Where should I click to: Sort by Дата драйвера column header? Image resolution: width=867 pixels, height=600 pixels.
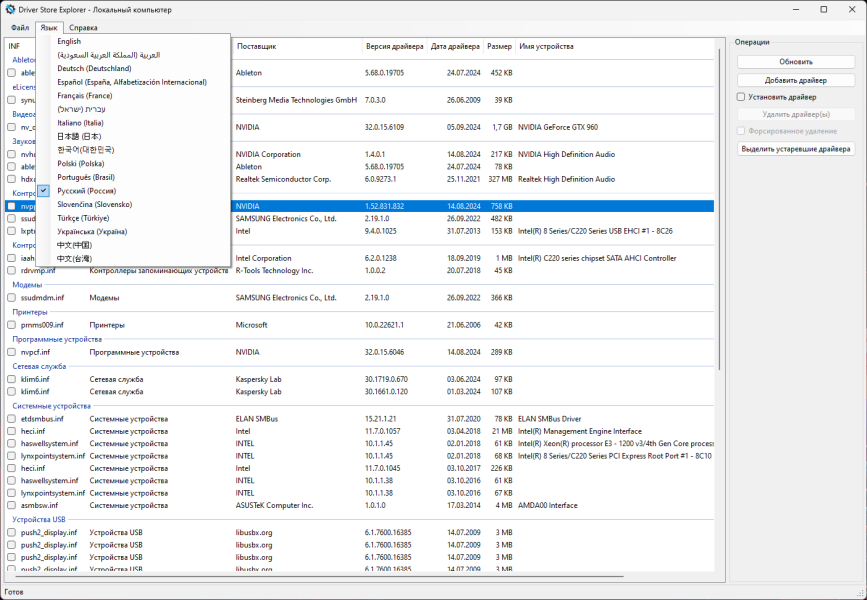[x=455, y=46]
